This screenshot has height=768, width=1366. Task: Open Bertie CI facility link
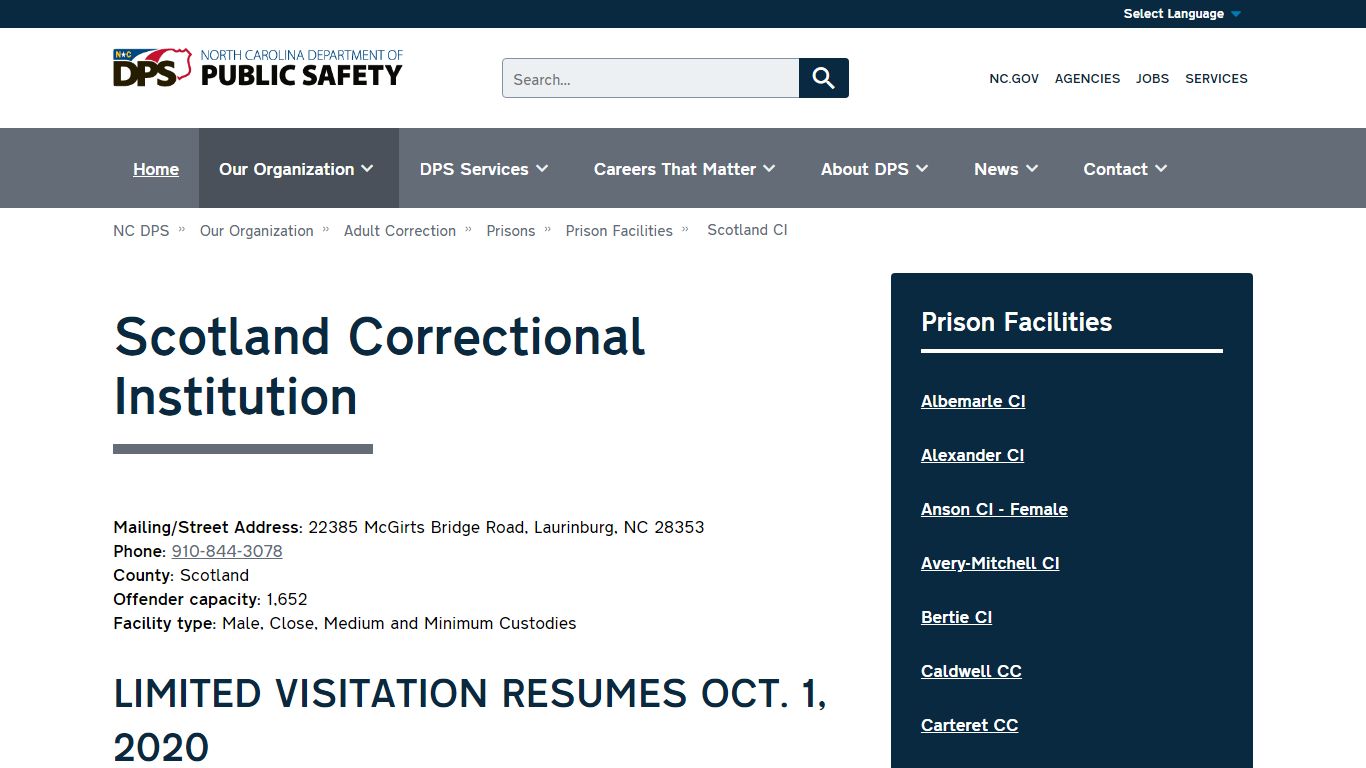pos(956,617)
